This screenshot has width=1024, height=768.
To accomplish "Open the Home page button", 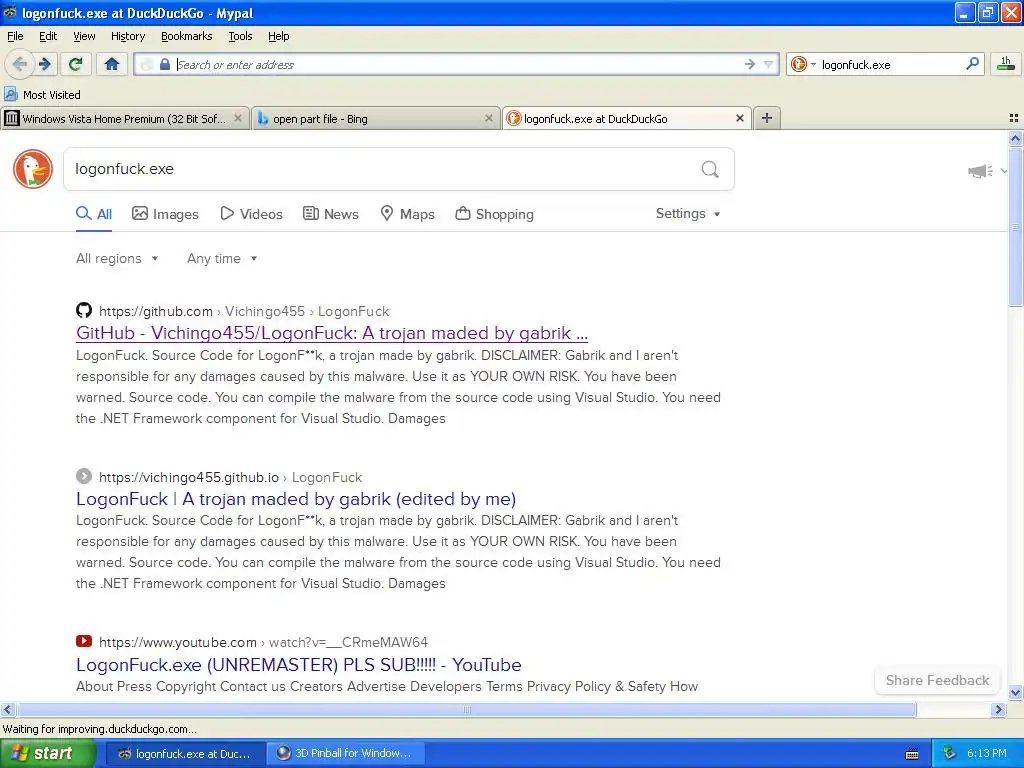I will pyautogui.click(x=112, y=64).
